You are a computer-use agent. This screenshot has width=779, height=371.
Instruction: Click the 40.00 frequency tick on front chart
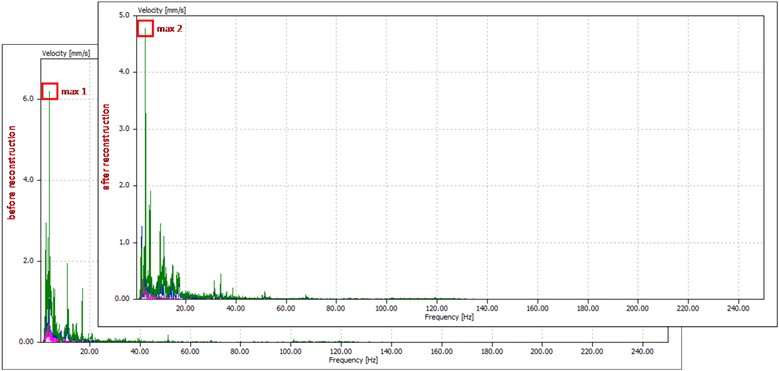[x=236, y=308]
